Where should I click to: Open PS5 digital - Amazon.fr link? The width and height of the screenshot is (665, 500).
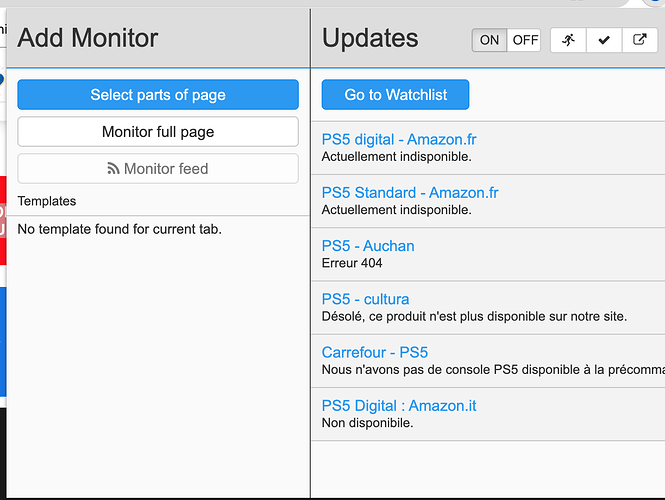click(x=399, y=140)
